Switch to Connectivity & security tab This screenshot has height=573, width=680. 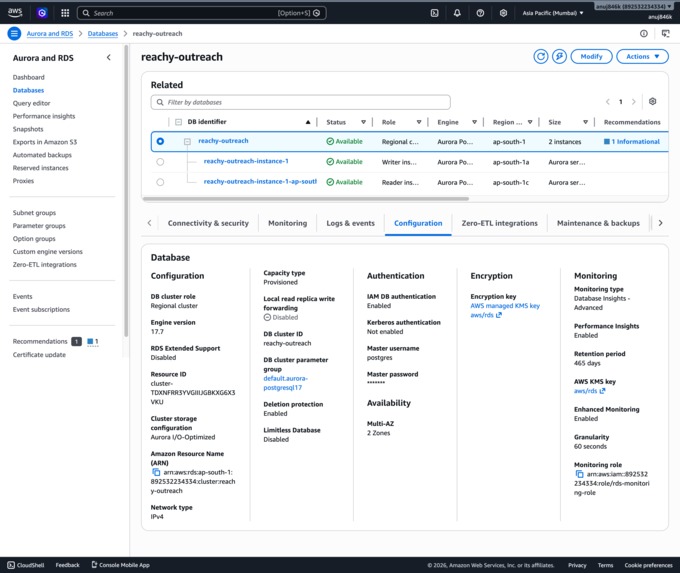click(x=208, y=223)
